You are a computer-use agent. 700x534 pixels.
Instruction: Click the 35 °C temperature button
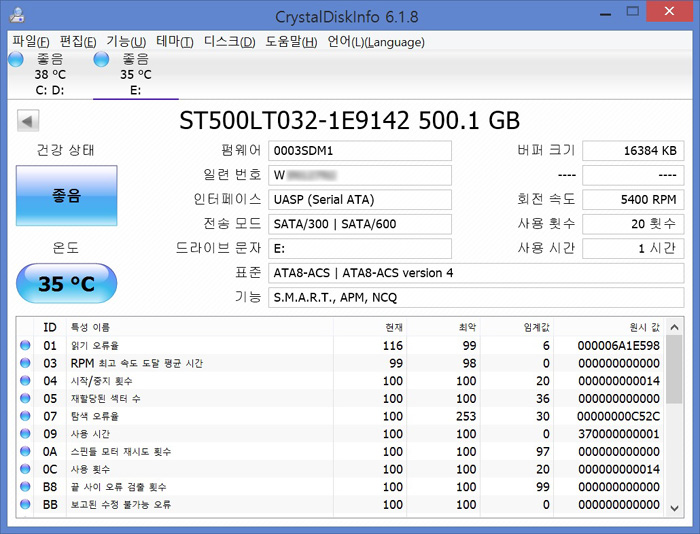click(67, 283)
